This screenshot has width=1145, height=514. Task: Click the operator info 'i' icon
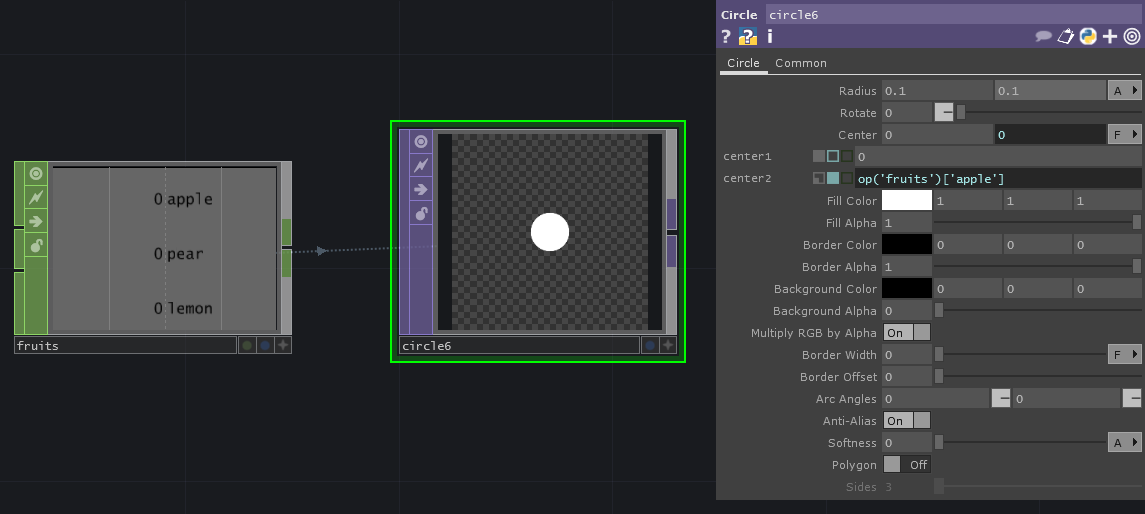click(x=769, y=37)
